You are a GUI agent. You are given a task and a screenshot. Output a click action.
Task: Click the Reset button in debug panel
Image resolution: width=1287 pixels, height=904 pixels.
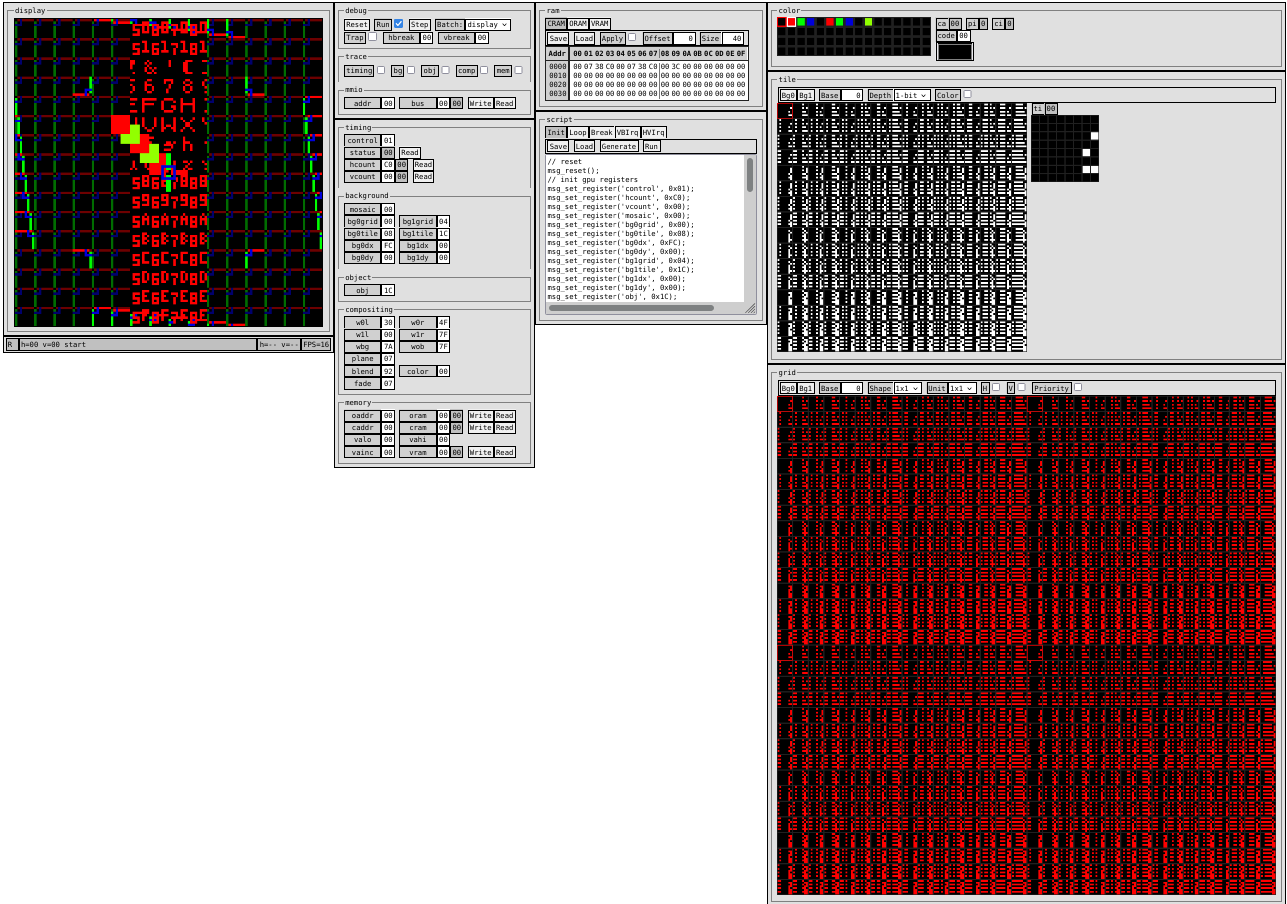357,25
